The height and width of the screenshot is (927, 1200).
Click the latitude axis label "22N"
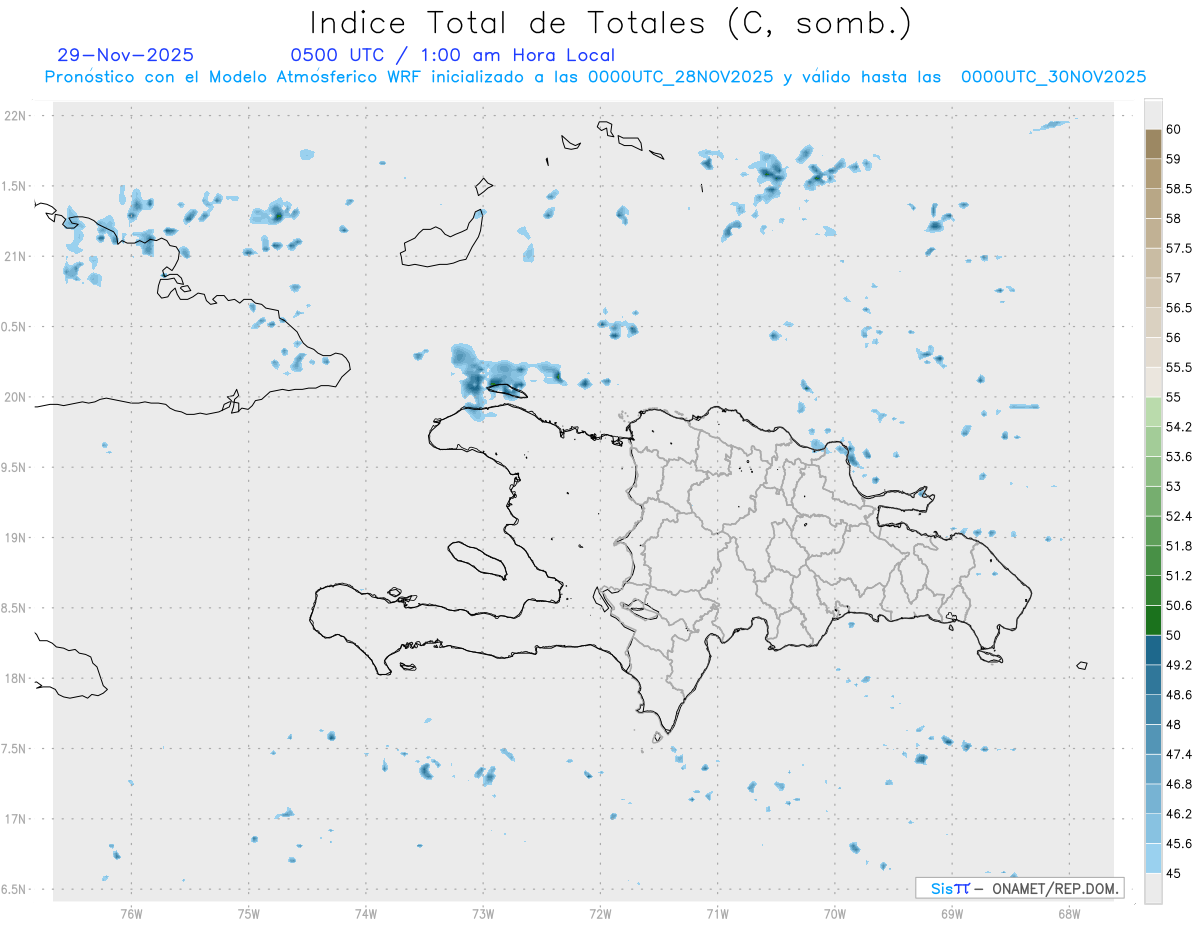(x=16, y=116)
